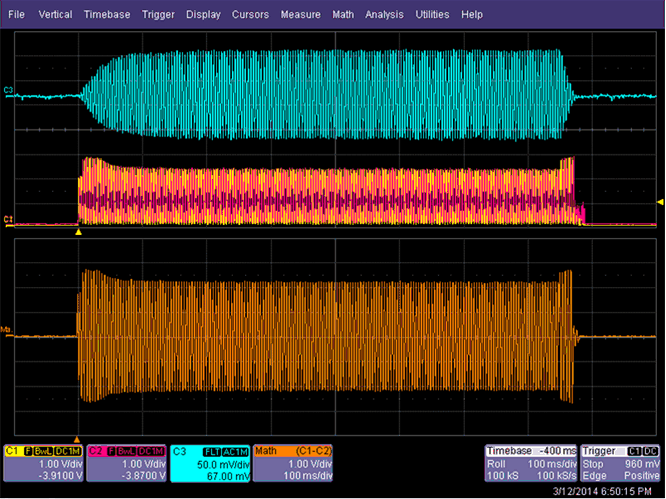666x499 pixels.
Task: Expand the Trigger menu
Action: pos(158,15)
